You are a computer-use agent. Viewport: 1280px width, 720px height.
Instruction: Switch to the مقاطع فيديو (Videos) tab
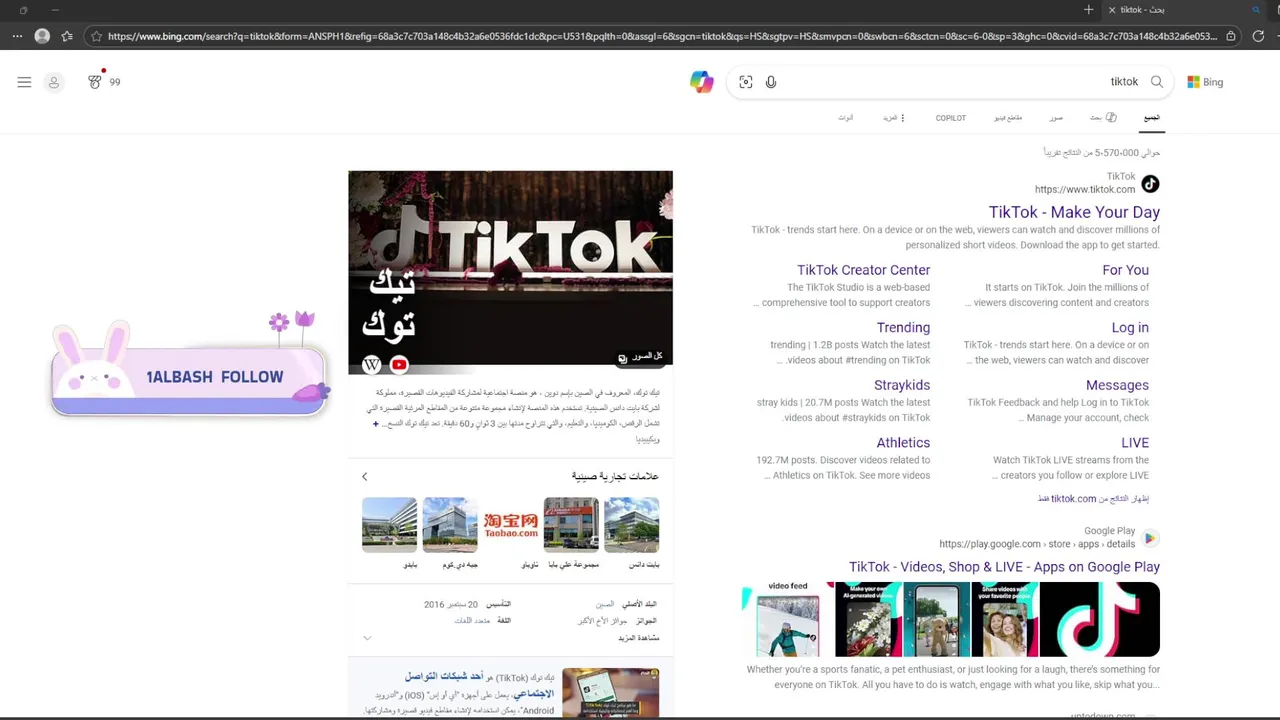1008,118
